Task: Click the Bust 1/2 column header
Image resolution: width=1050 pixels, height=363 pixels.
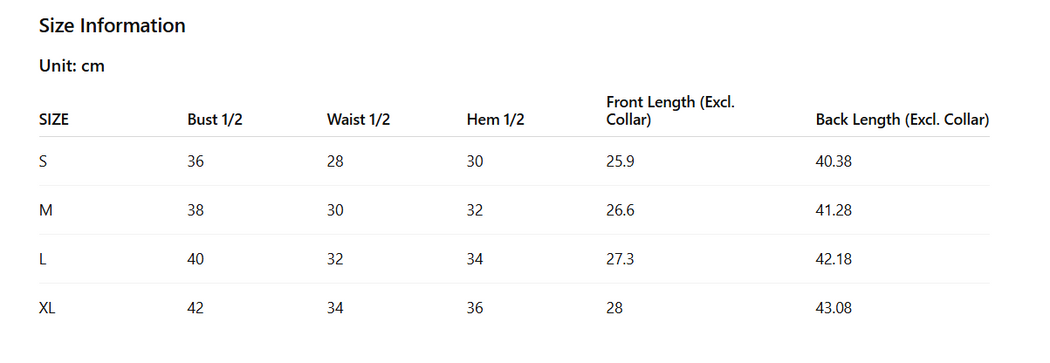Action: (215, 120)
